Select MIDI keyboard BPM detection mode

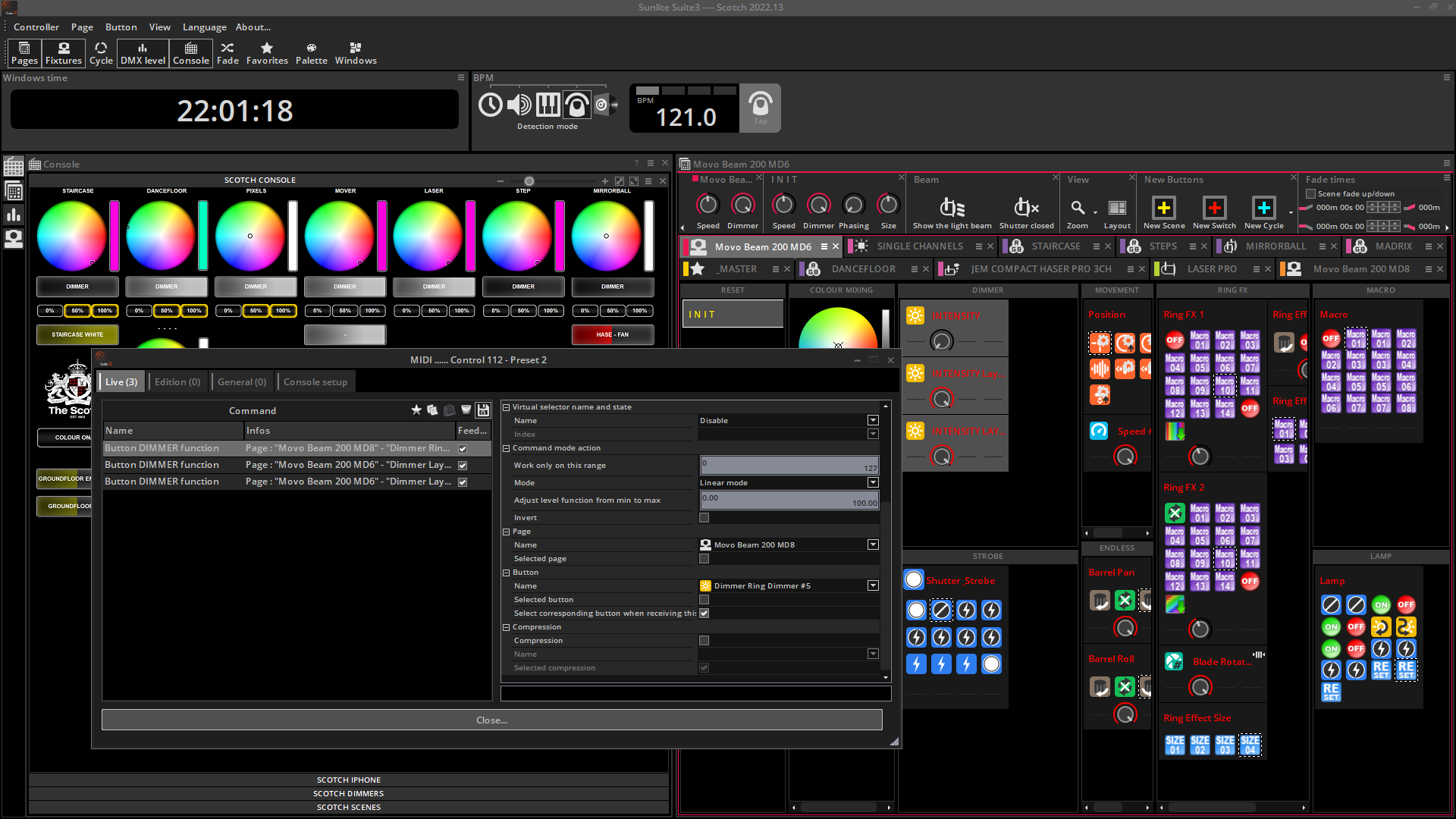click(548, 105)
